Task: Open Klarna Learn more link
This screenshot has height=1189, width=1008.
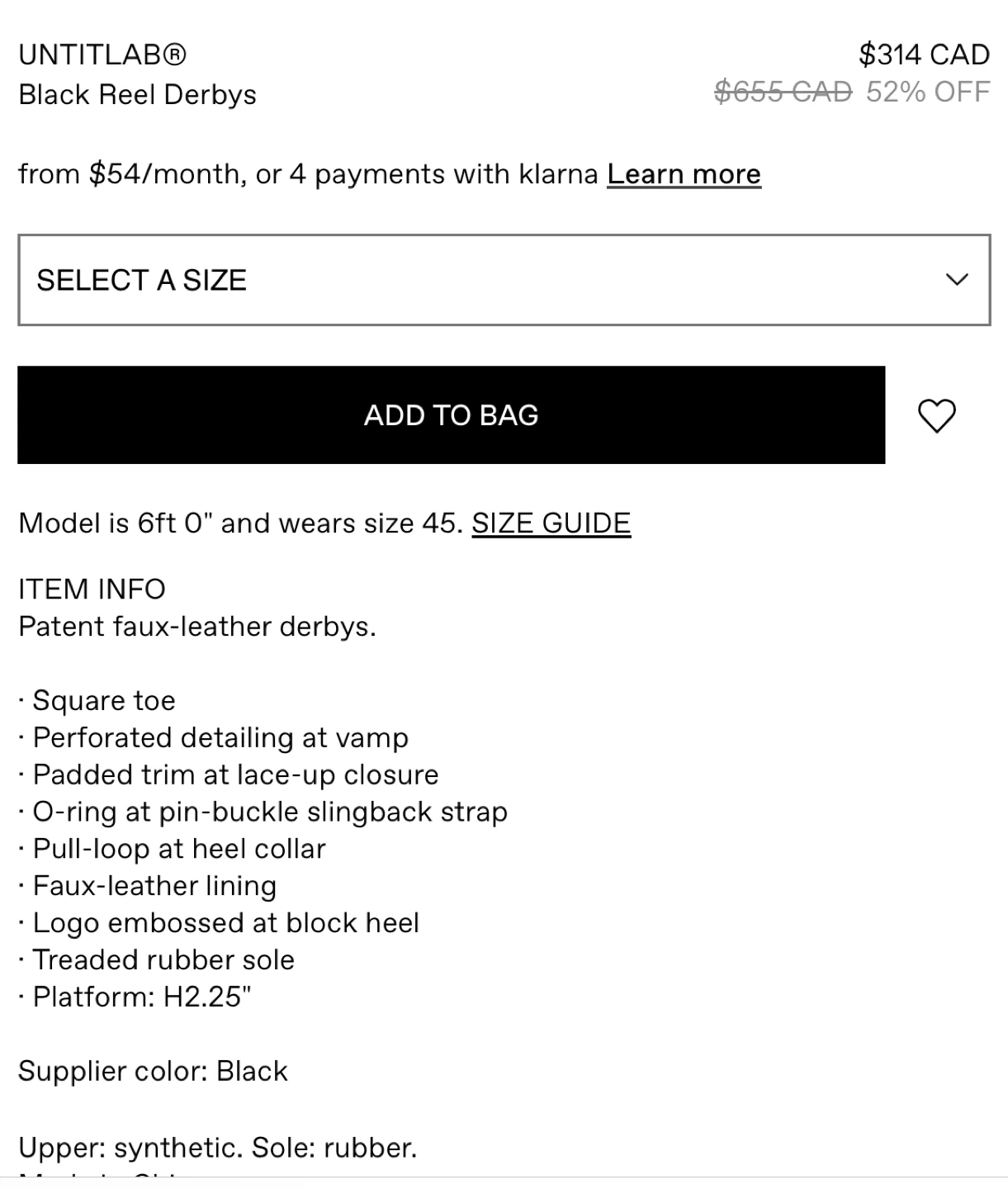Action: coord(684,174)
